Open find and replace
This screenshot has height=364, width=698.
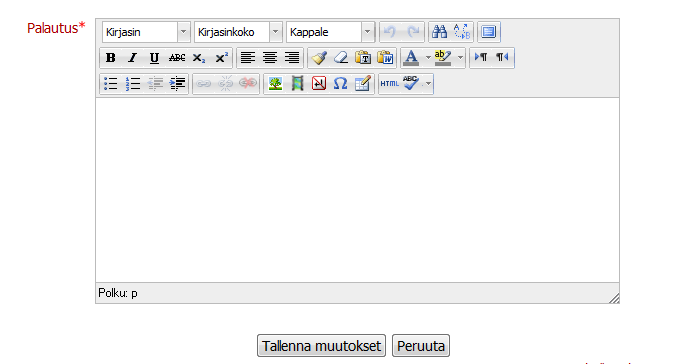462,32
